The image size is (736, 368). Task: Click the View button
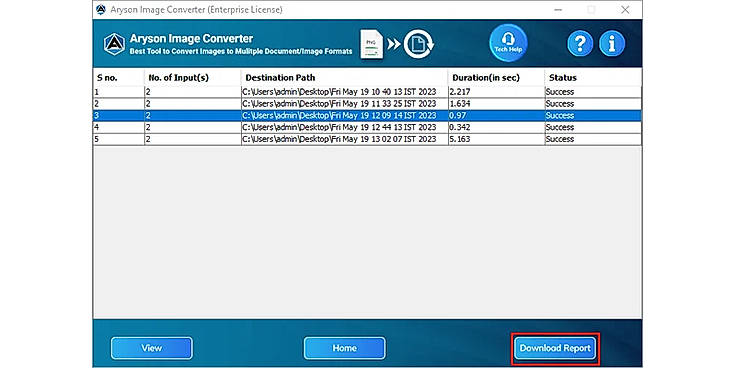point(152,348)
